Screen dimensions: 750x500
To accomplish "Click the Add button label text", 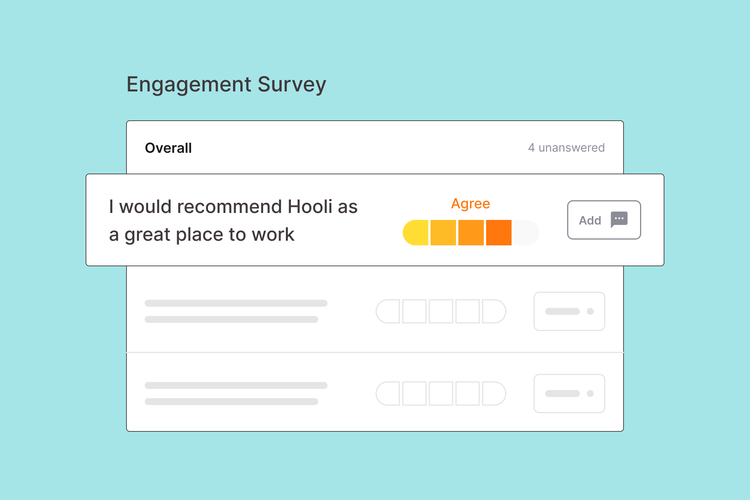I will [590, 220].
